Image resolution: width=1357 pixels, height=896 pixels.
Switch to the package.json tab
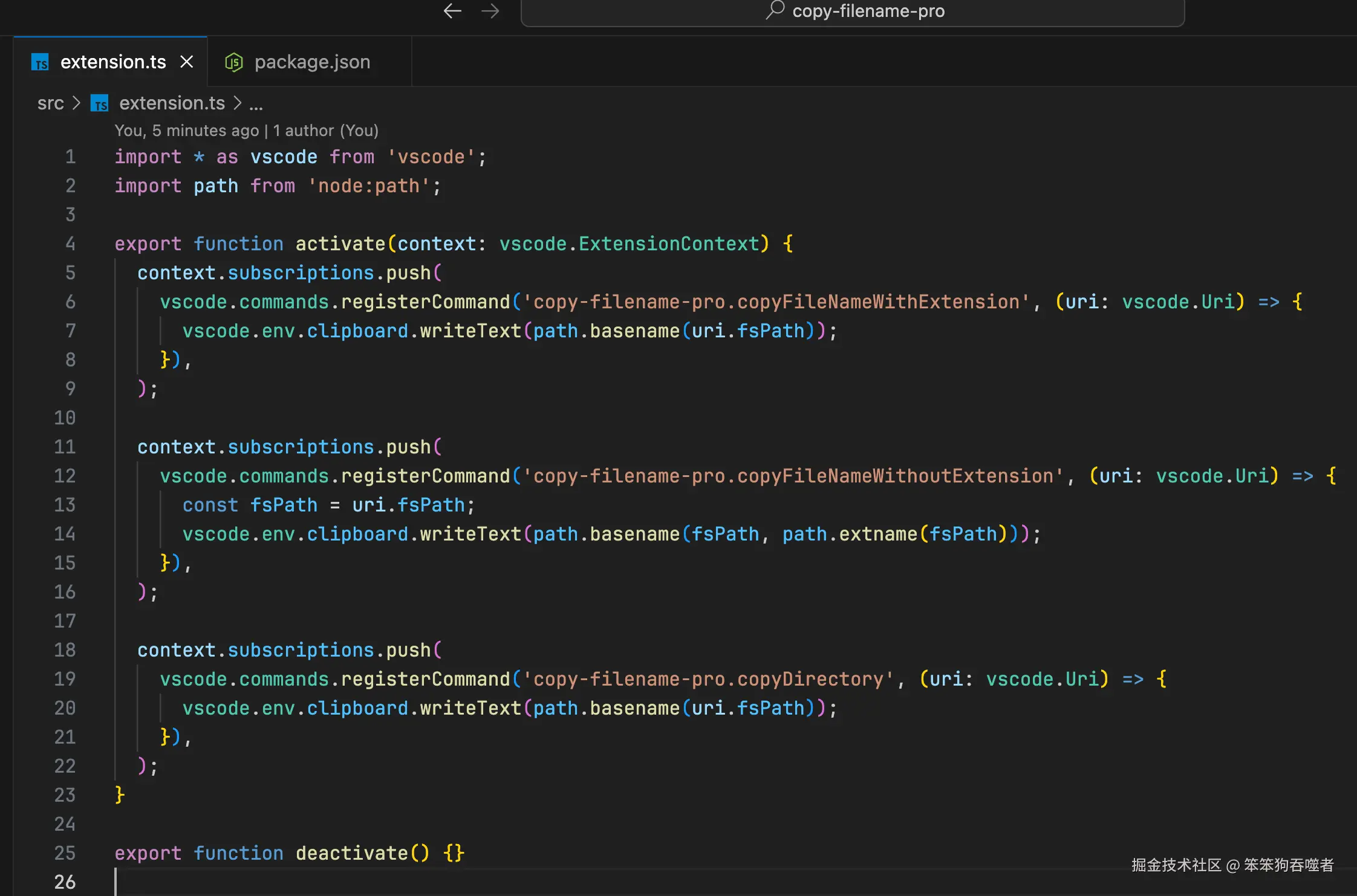(x=312, y=62)
